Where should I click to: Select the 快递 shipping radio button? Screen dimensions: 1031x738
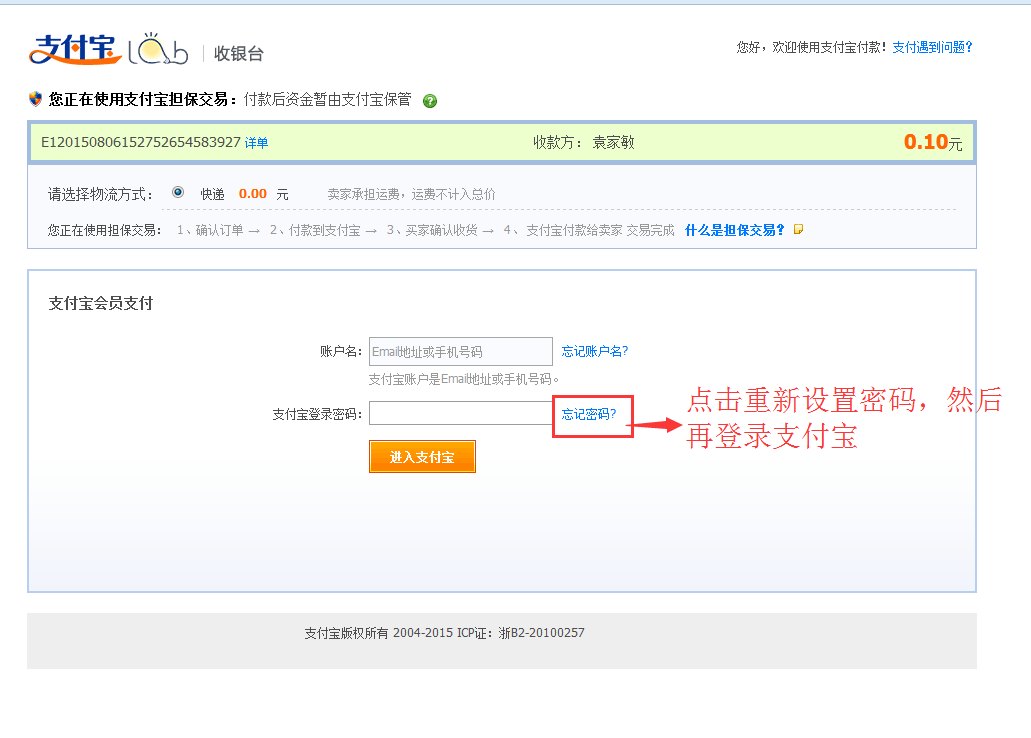[x=178, y=193]
